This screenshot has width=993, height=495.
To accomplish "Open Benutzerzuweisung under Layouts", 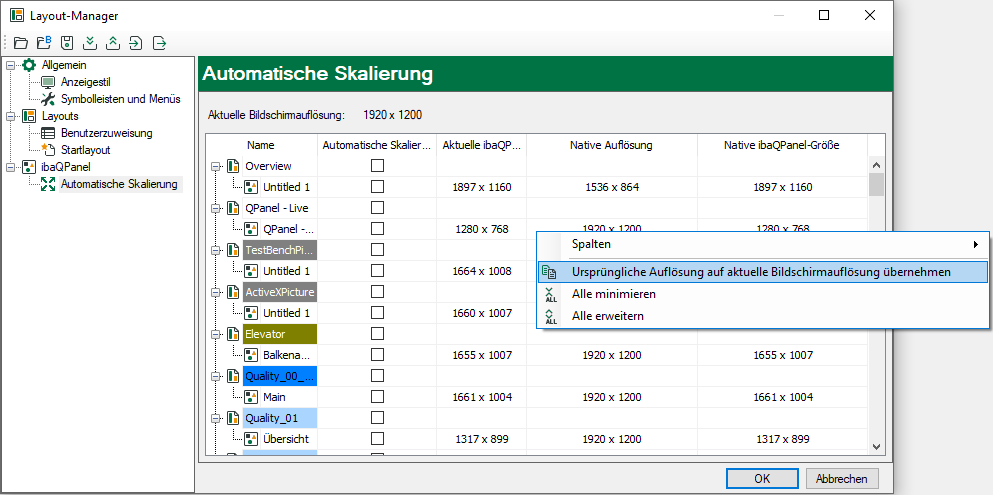I will coord(106,133).
